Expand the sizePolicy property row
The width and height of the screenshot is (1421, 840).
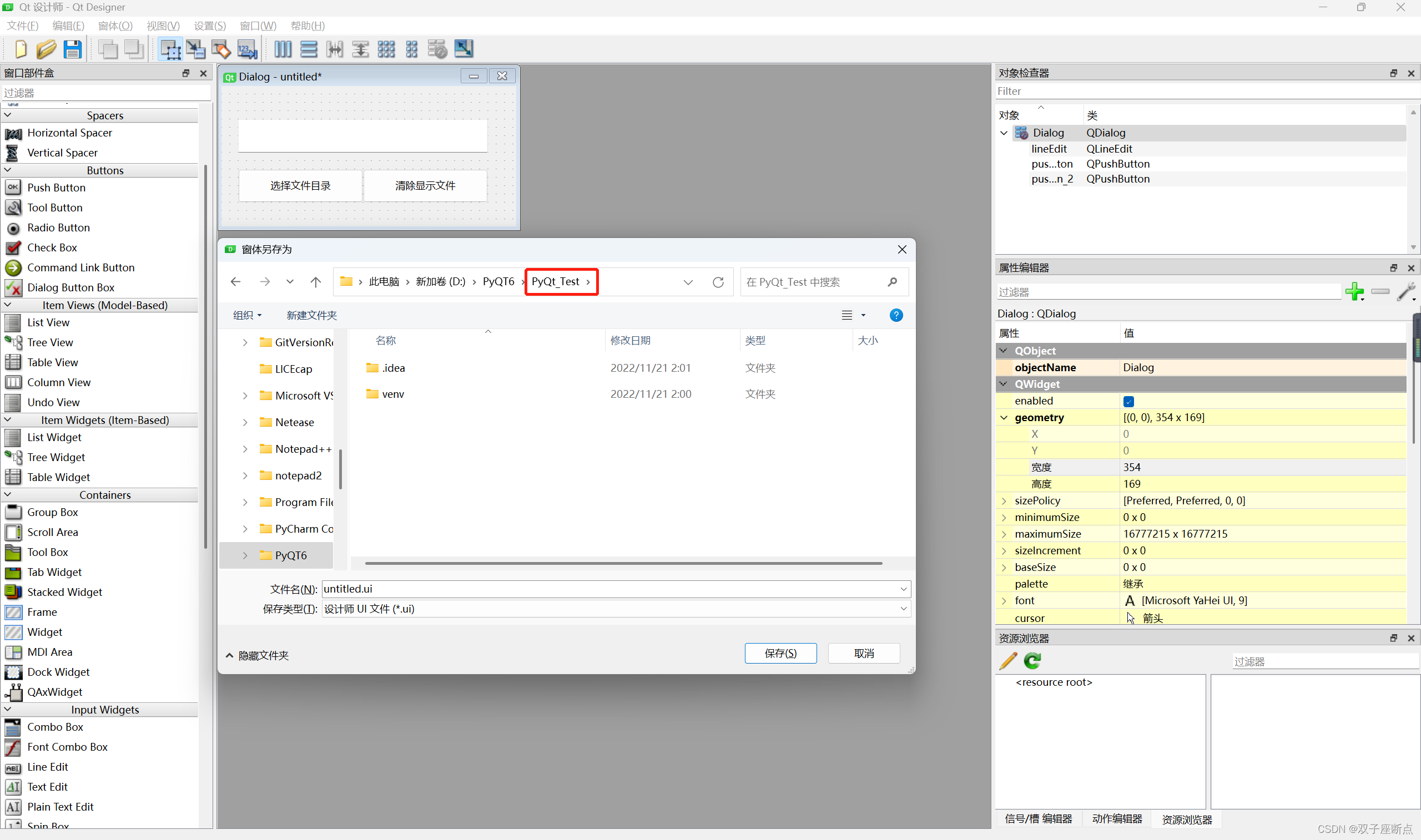click(1004, 501)
